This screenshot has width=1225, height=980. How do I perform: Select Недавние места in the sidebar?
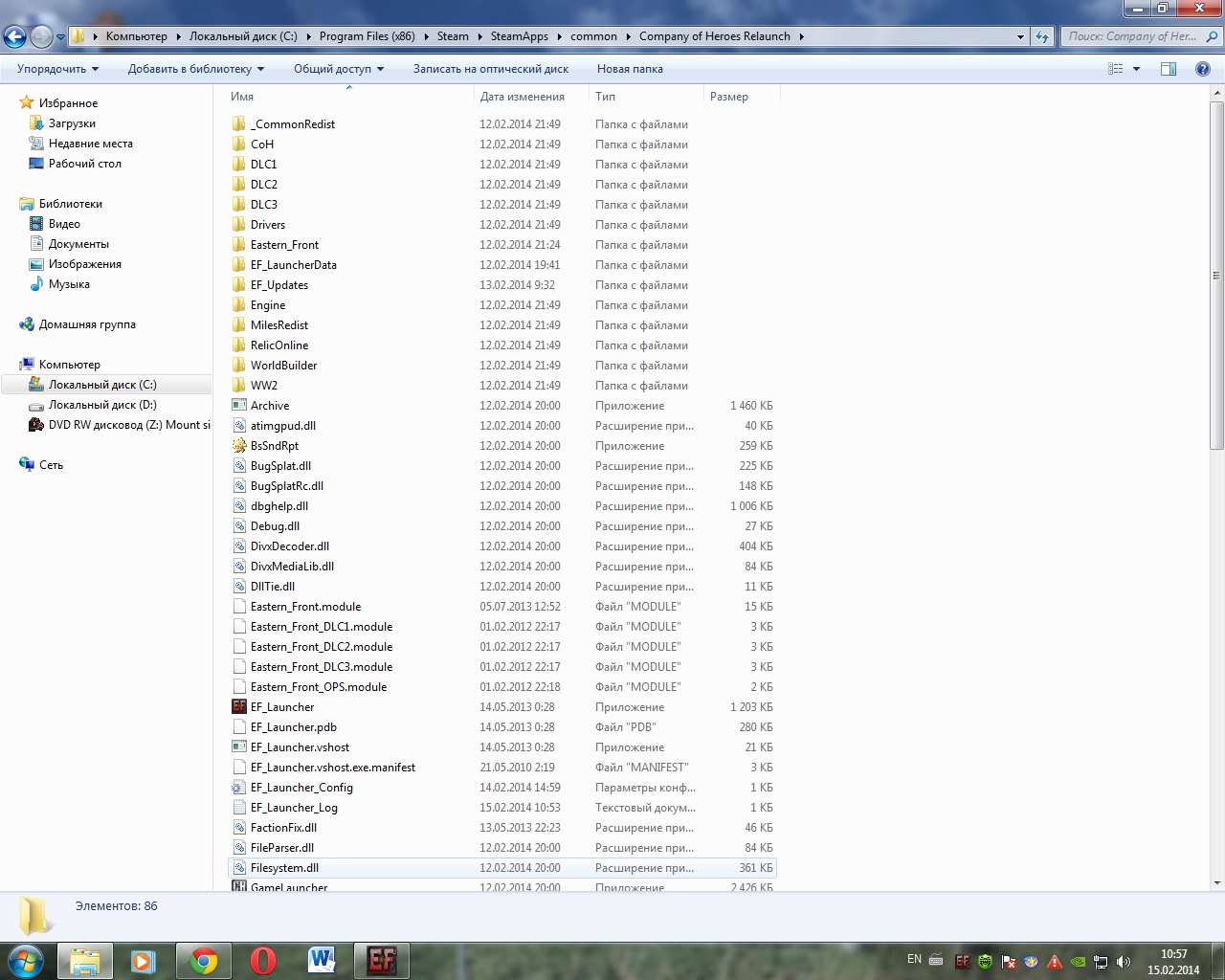coord(91,144)
